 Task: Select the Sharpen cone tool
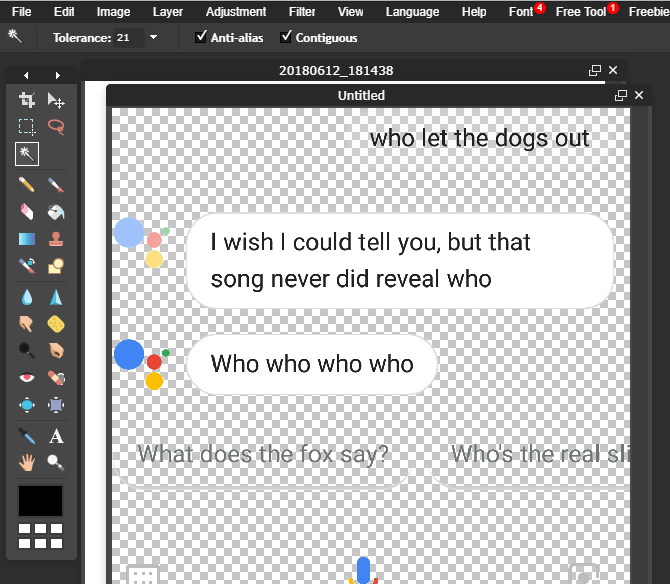(56, 297)
